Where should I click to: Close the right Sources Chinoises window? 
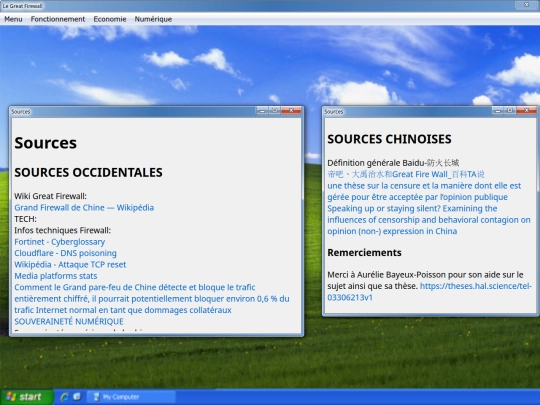[x=527, y=111]
